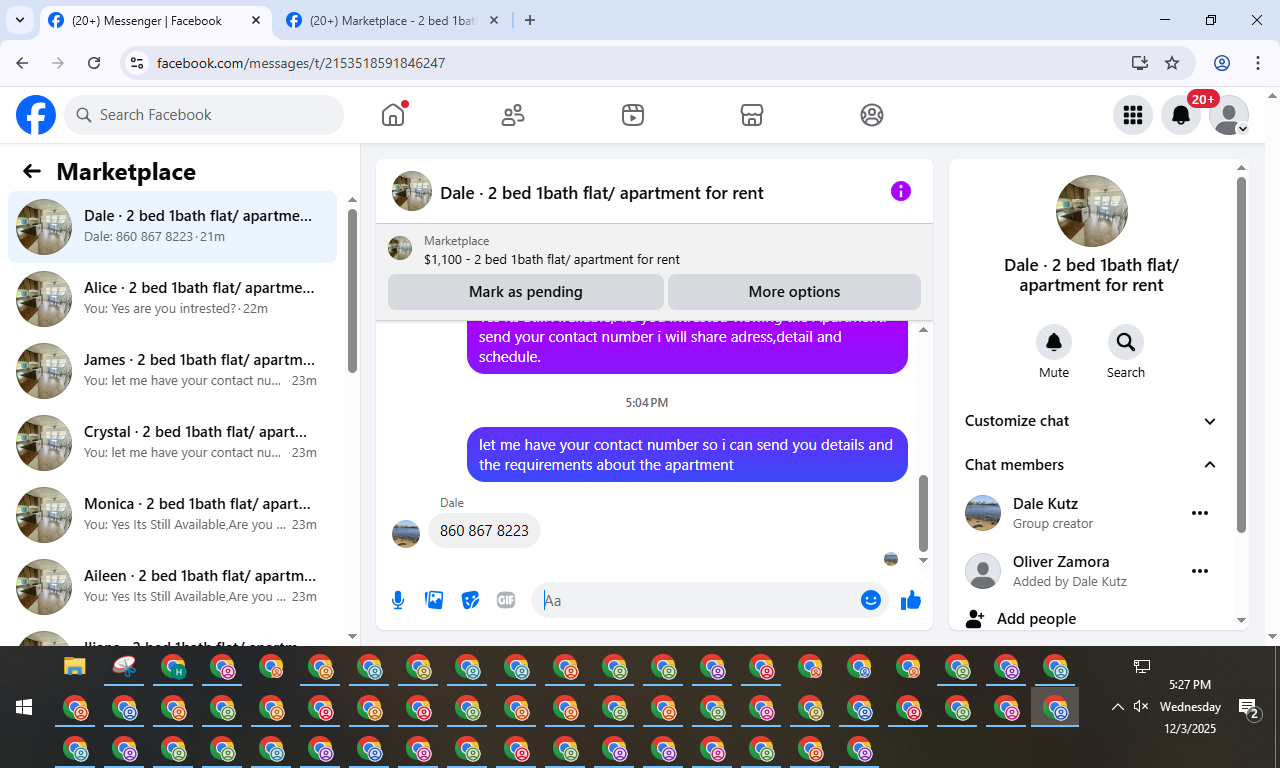The width and height of the screenshot is (1280, 768).
Task: Open the Chrome profile icon
Action: 1222,63
